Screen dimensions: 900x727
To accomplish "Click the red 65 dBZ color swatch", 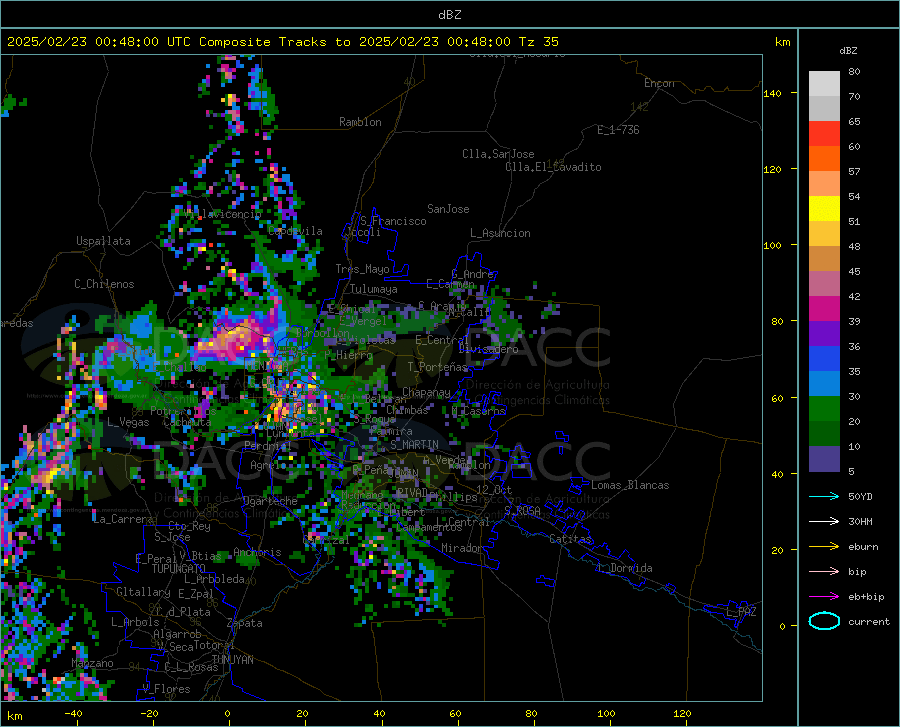I will click(824, 134).
